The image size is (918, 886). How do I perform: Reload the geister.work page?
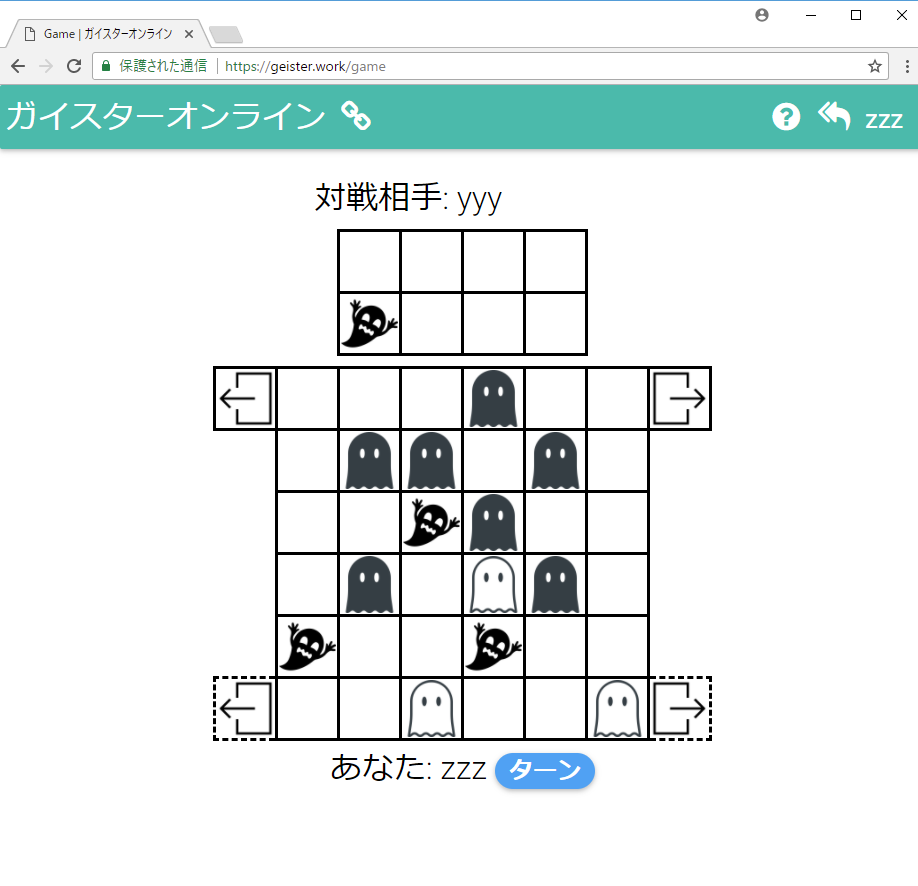(x=74, y=66)
